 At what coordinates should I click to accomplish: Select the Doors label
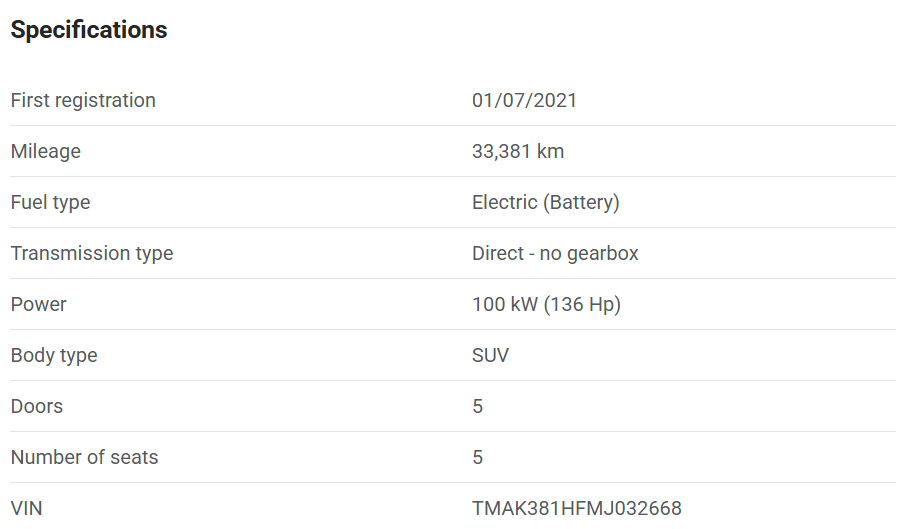[x=36, y=406]
